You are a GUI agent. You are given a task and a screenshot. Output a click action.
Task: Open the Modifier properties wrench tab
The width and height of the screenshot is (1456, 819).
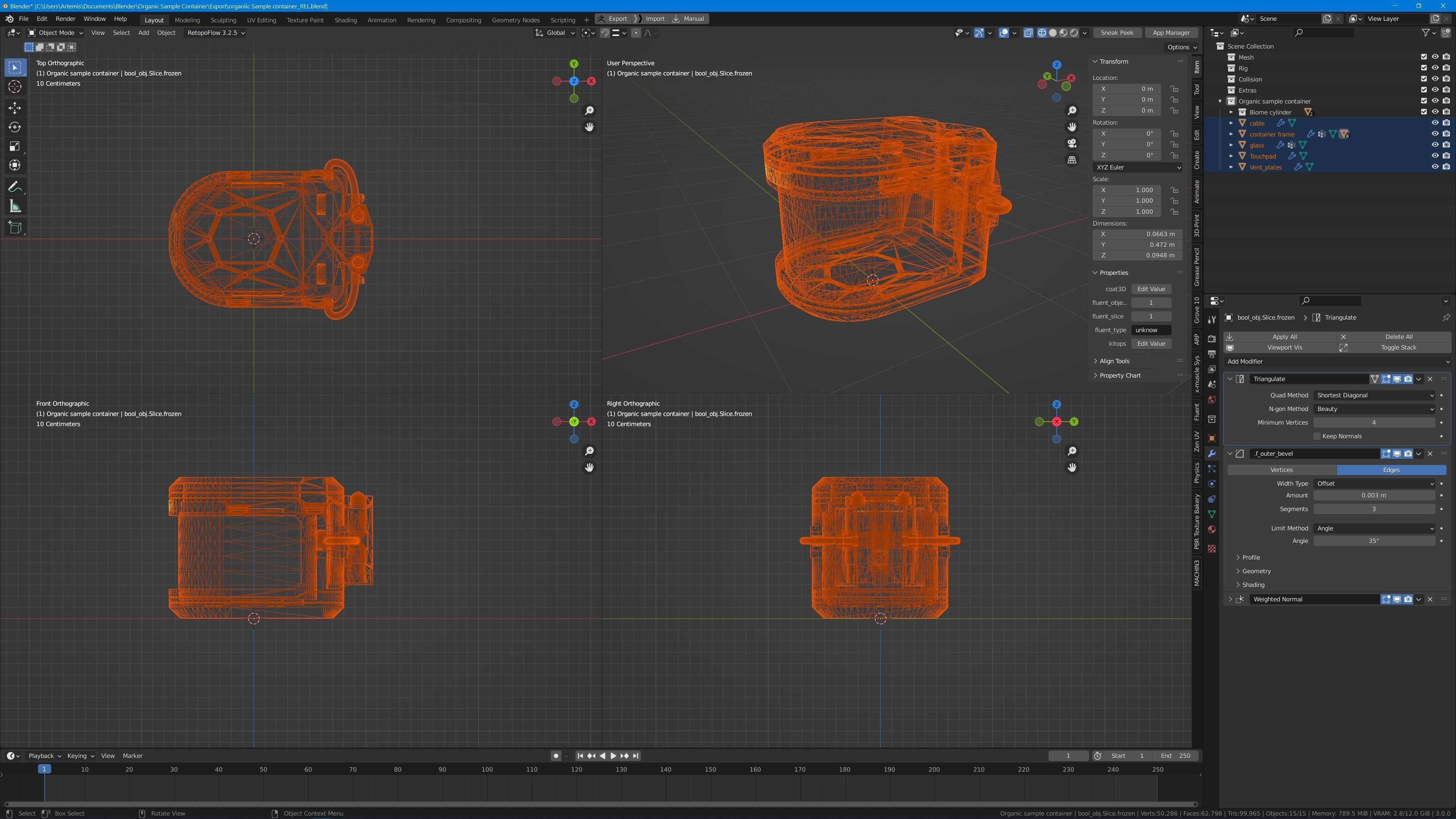[1211, 454]
